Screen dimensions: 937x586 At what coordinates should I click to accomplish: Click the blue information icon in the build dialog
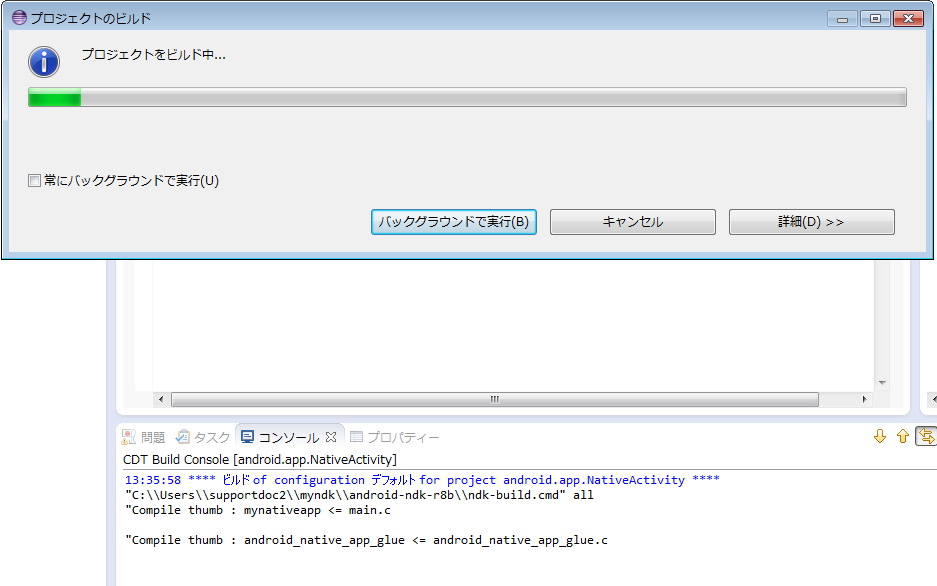44,62
